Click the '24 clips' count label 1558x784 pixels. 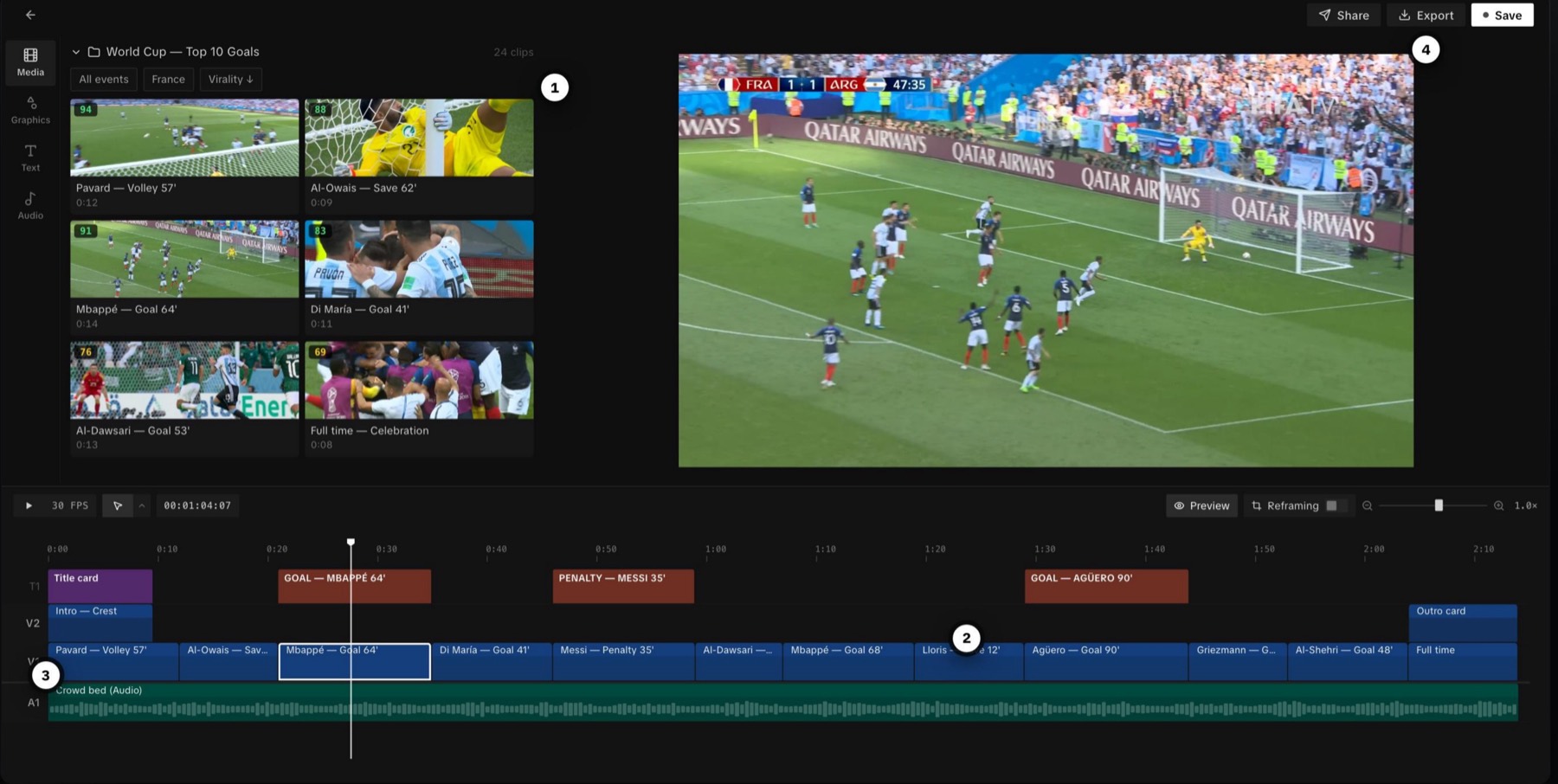[x=513, y=52]
